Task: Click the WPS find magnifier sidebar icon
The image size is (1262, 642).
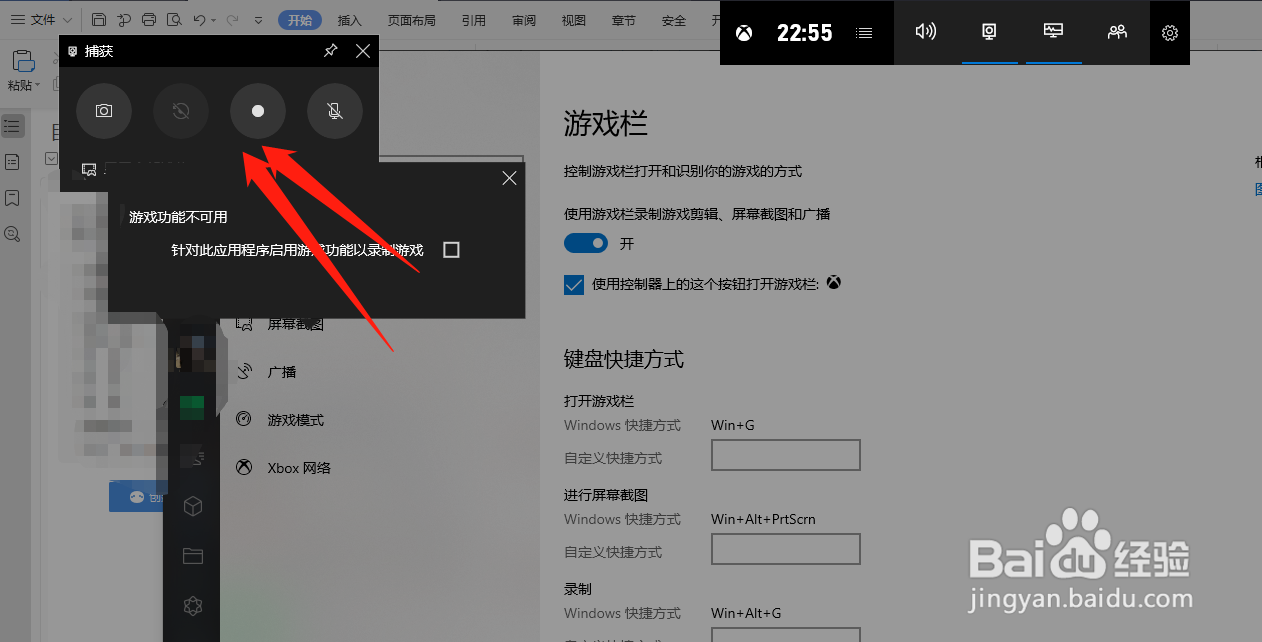Action: click(12, 233)
